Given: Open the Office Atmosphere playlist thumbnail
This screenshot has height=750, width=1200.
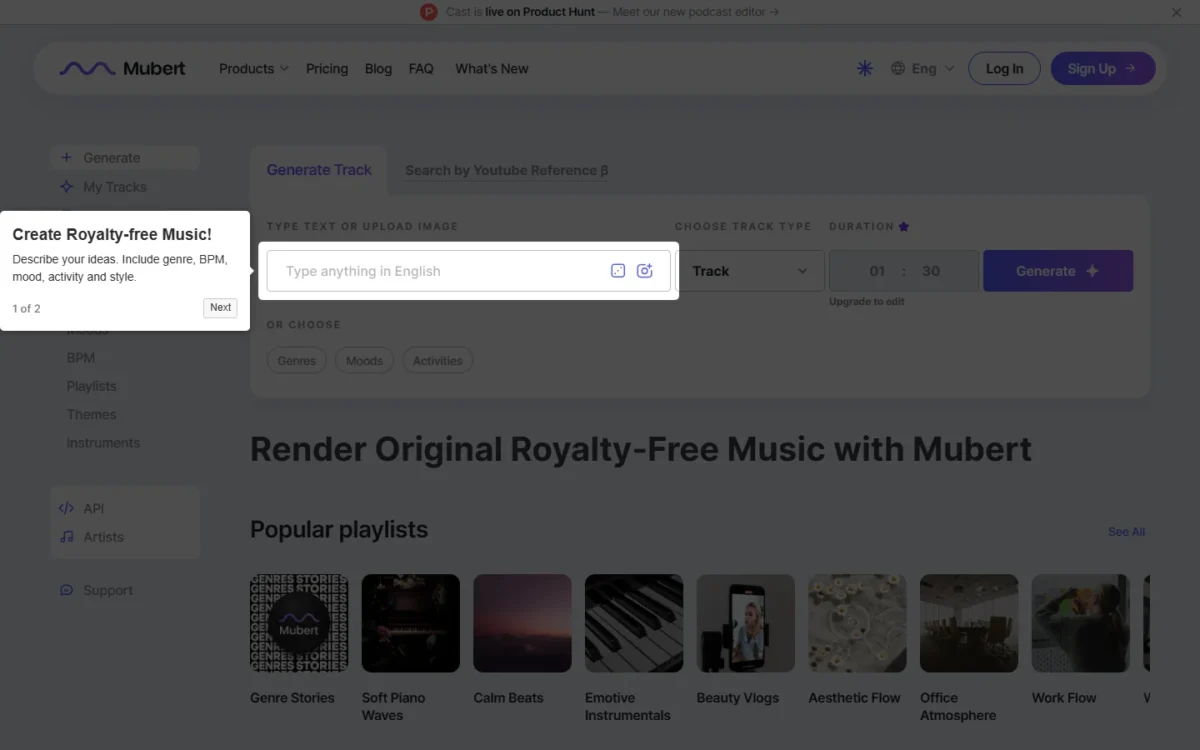Looking at the screenshot, I should coord(969,623).
